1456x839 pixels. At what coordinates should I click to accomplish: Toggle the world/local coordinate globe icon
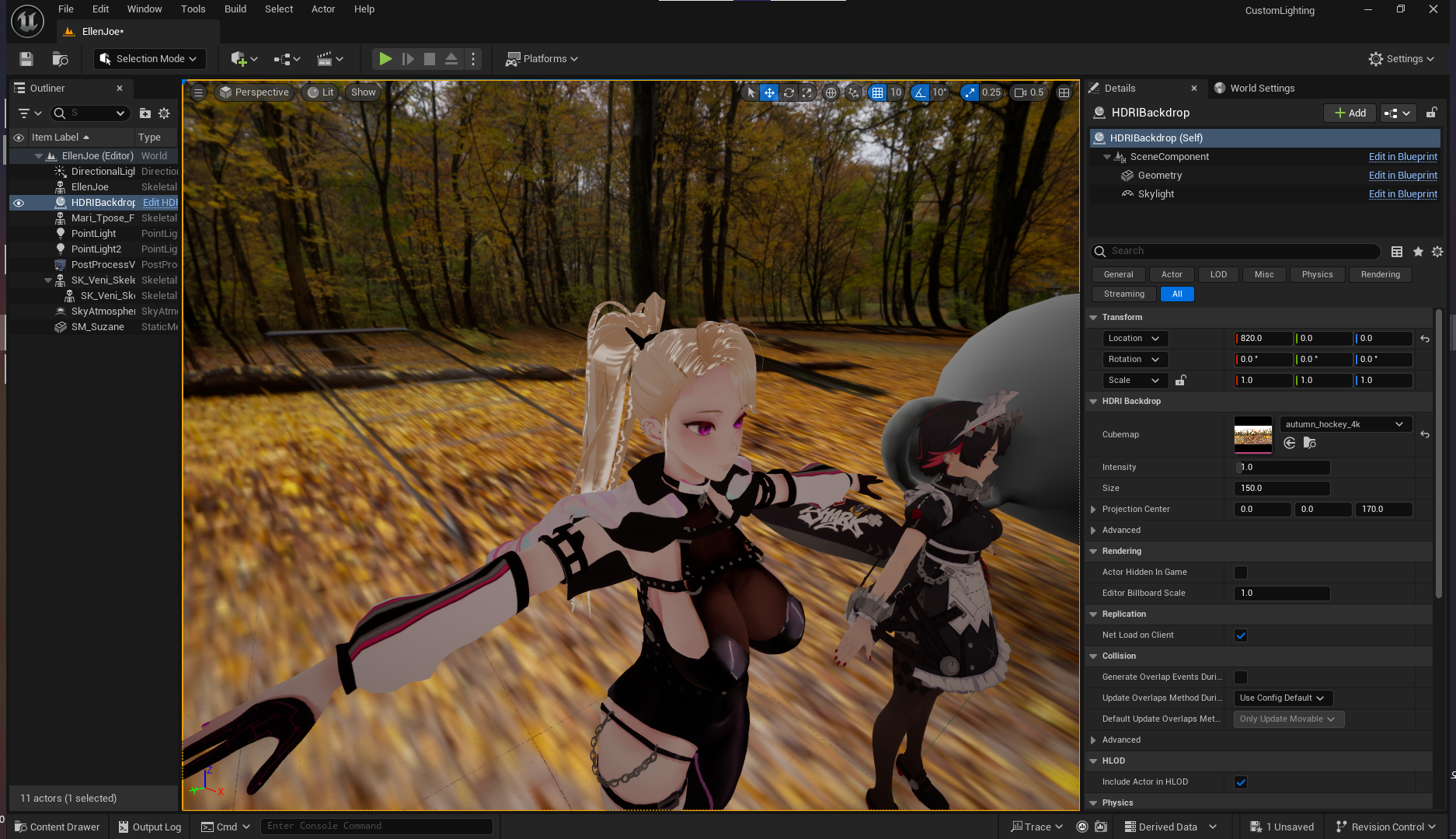pos(831,92)
